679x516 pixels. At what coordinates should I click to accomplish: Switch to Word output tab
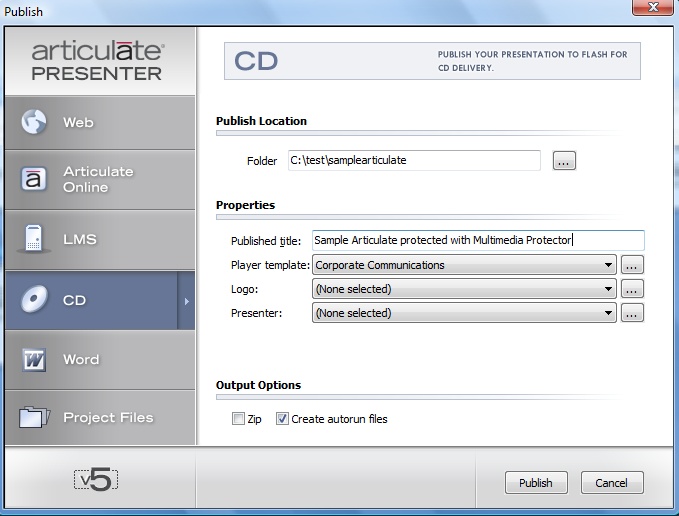100,360
